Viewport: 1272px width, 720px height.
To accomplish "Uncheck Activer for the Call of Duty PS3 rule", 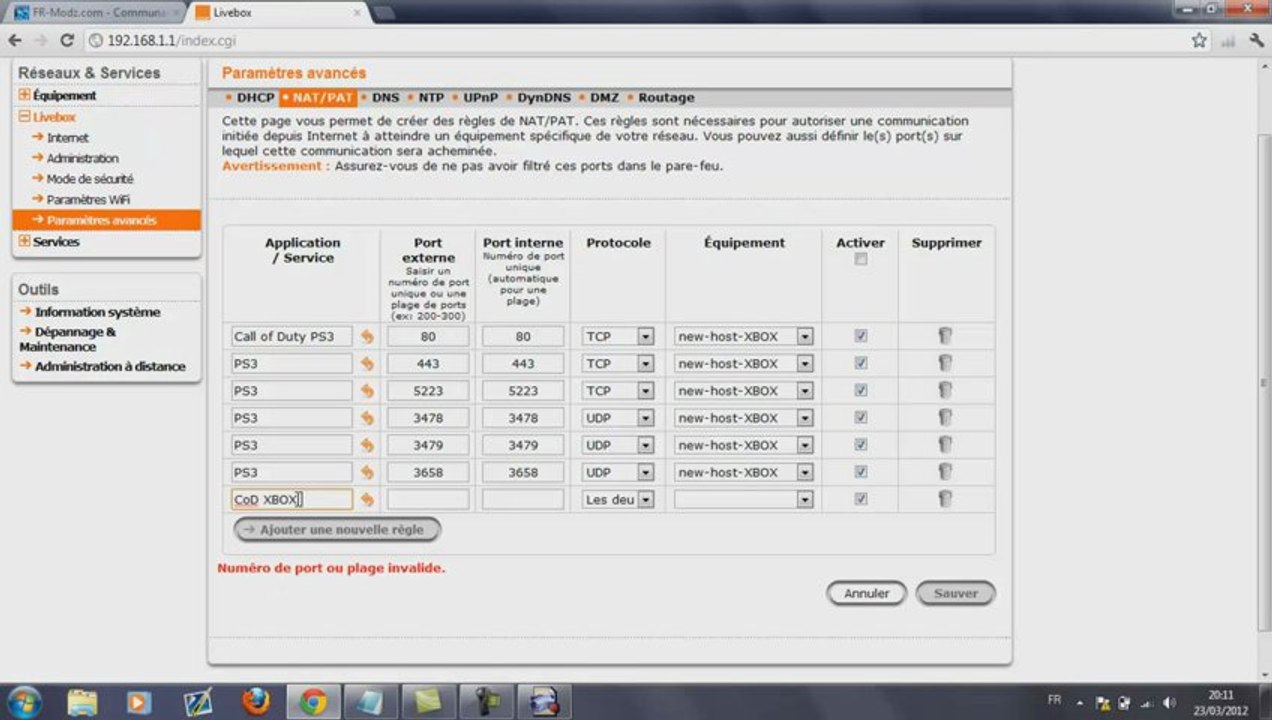I will pos(861,336).
